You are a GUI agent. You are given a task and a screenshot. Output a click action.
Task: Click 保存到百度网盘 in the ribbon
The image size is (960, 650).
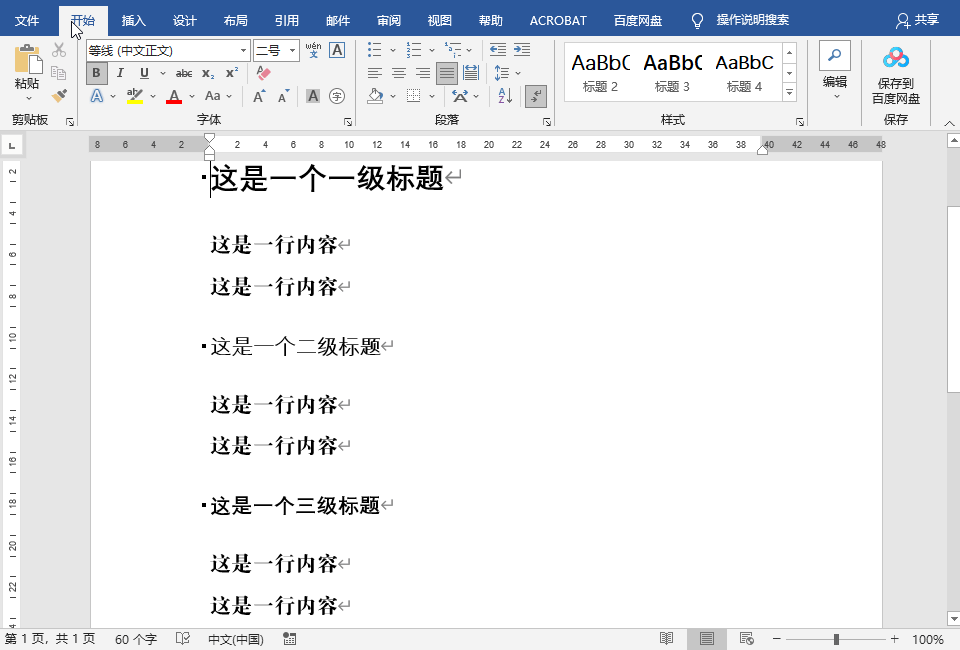(895, 75)
